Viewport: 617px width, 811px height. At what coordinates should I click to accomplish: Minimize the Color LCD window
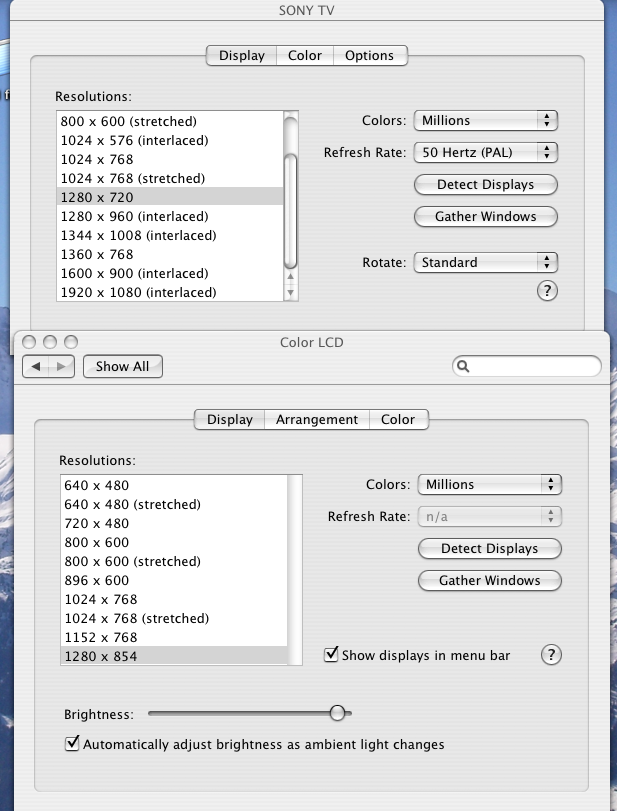(50, 342)
